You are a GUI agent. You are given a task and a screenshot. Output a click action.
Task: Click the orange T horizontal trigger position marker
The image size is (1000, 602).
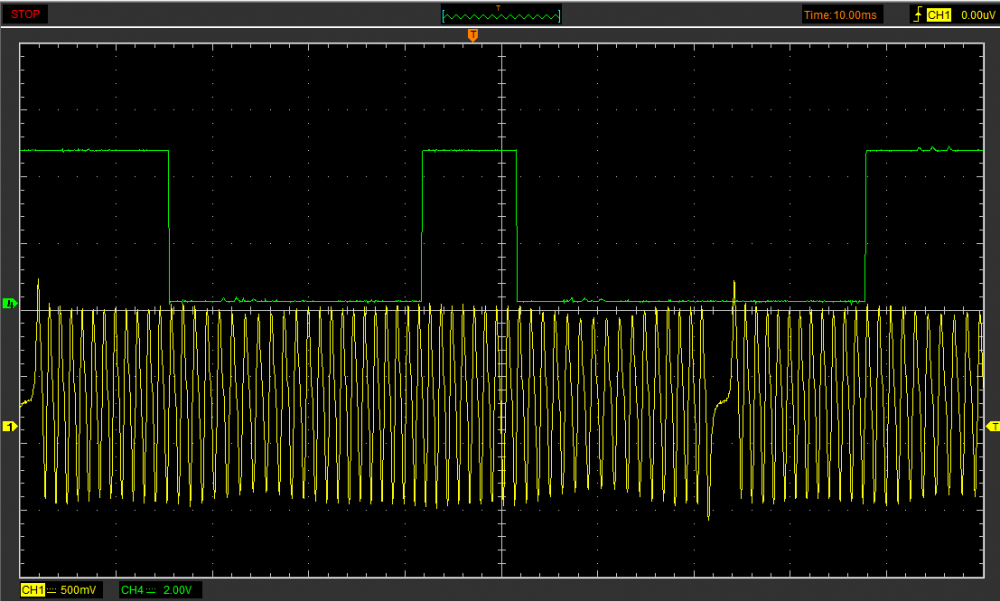pyautogui.click(x=473, y=36)
